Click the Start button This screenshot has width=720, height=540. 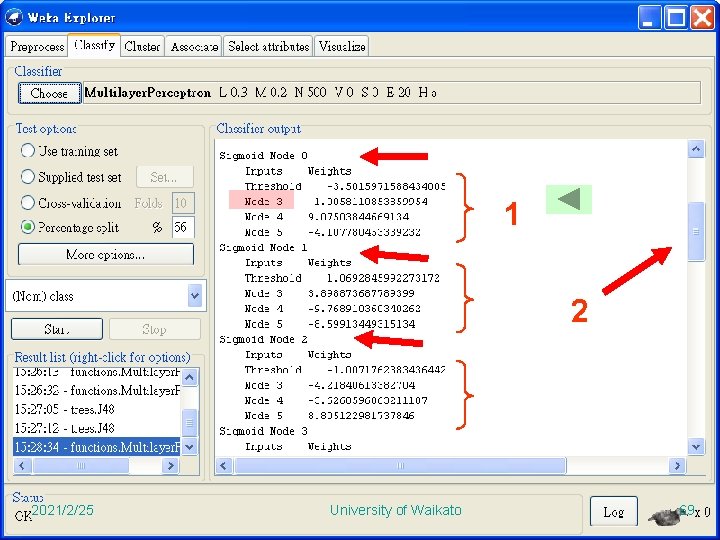(x=57, y=329)
